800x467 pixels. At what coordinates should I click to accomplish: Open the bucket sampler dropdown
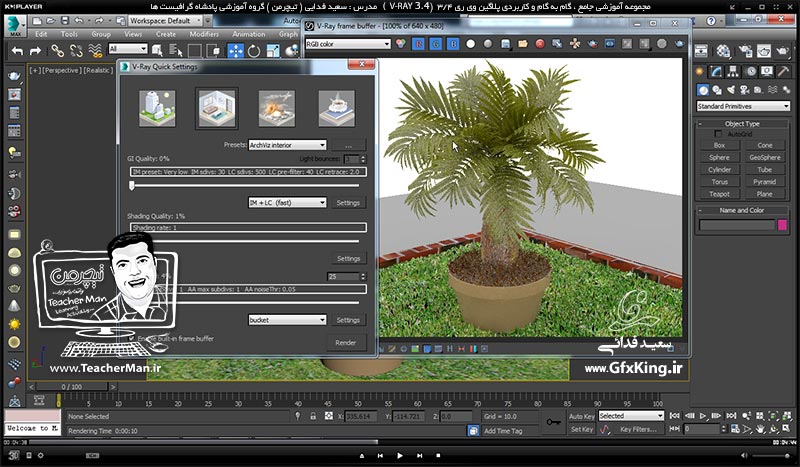287,320
